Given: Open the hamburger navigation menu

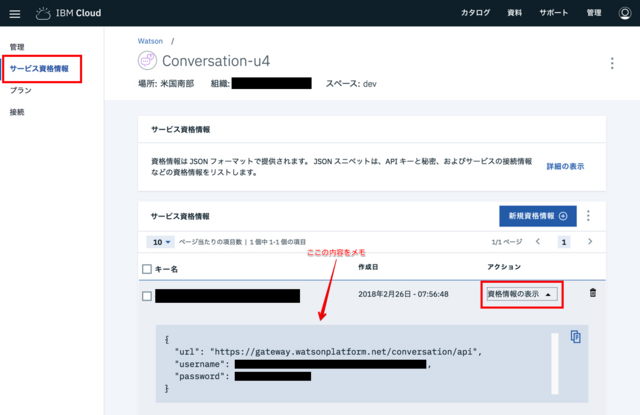Looking at the screenshot, I should point(15,14).
